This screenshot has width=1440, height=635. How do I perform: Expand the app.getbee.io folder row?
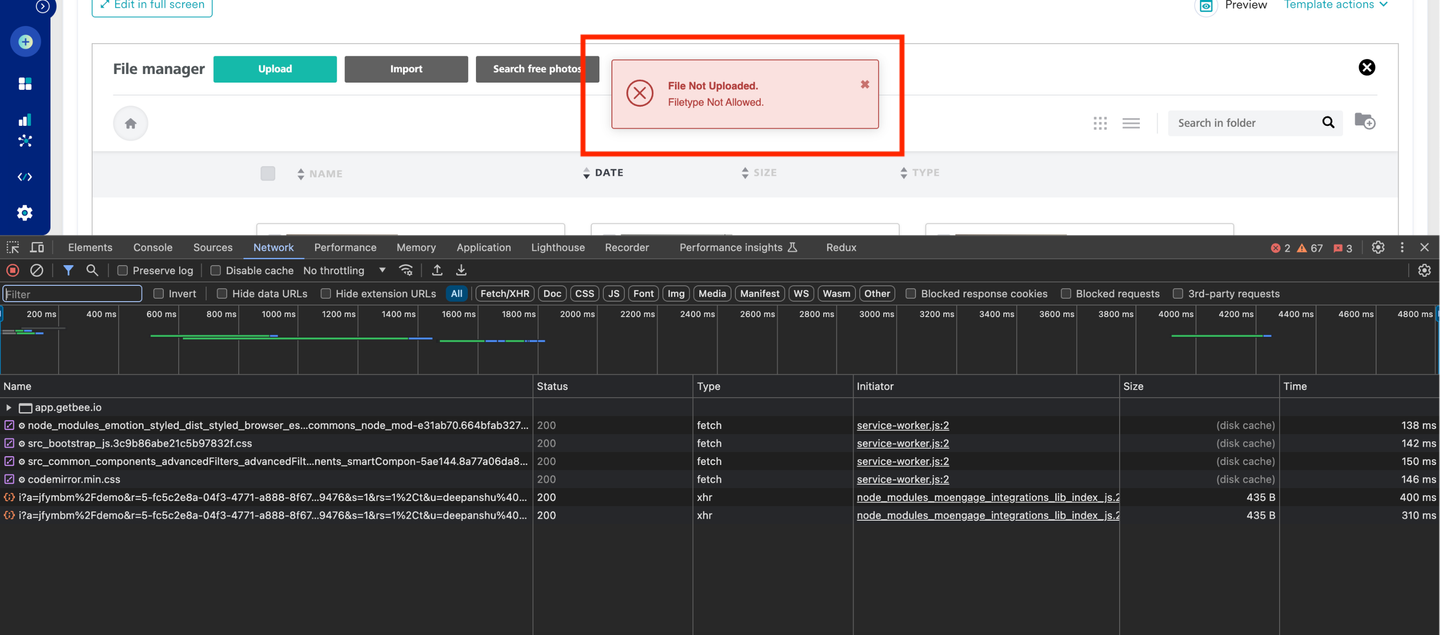tap(9, 408)
